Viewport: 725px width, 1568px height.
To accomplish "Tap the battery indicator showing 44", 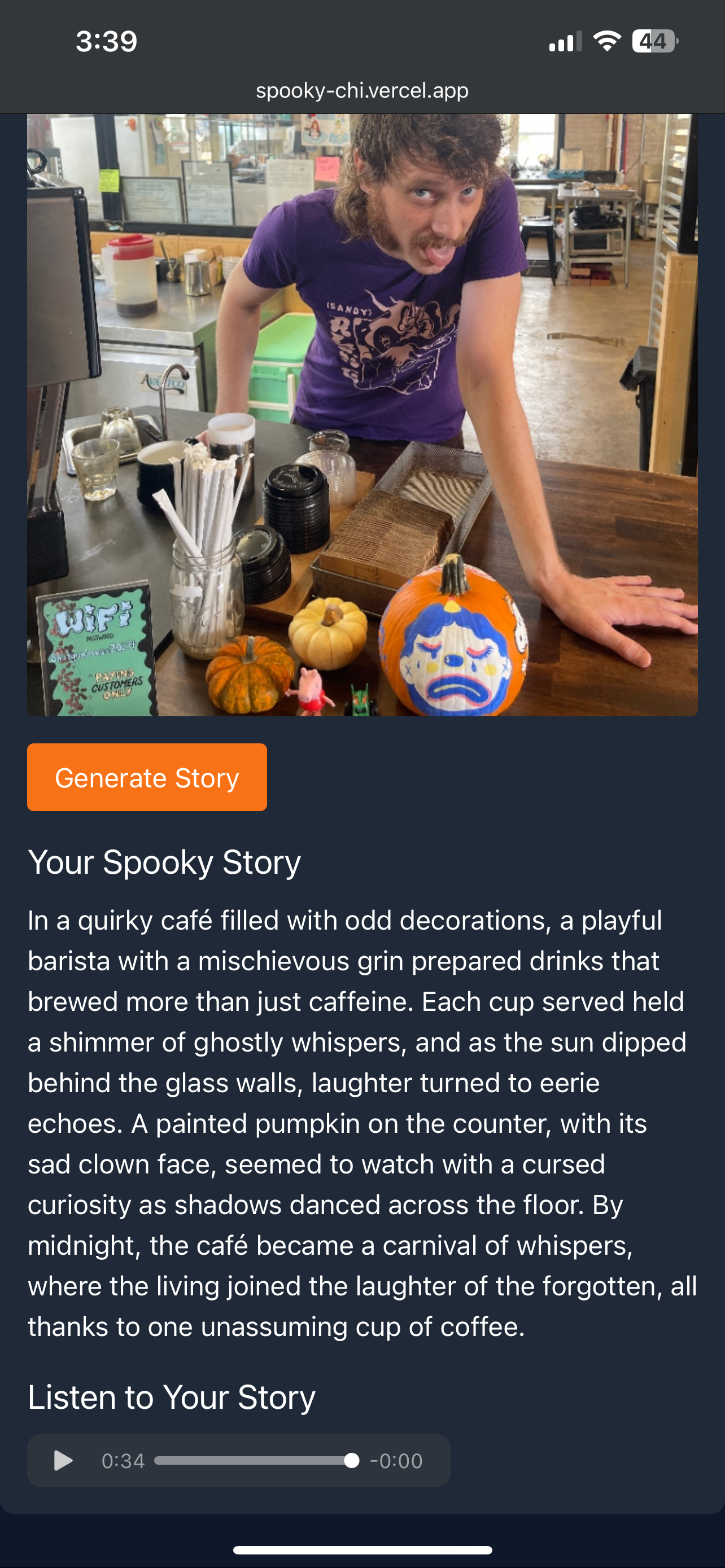I will [x=655, y=41].
